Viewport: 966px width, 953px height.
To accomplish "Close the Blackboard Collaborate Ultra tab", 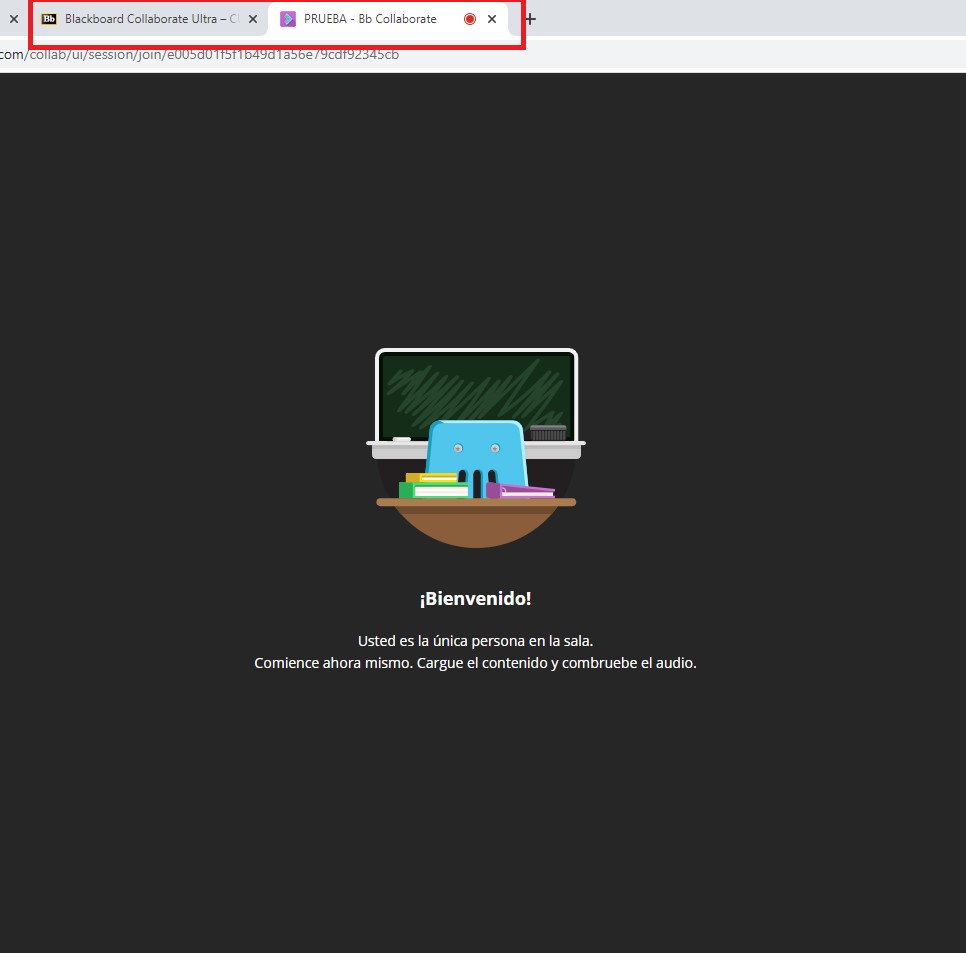I will point(253,19).
